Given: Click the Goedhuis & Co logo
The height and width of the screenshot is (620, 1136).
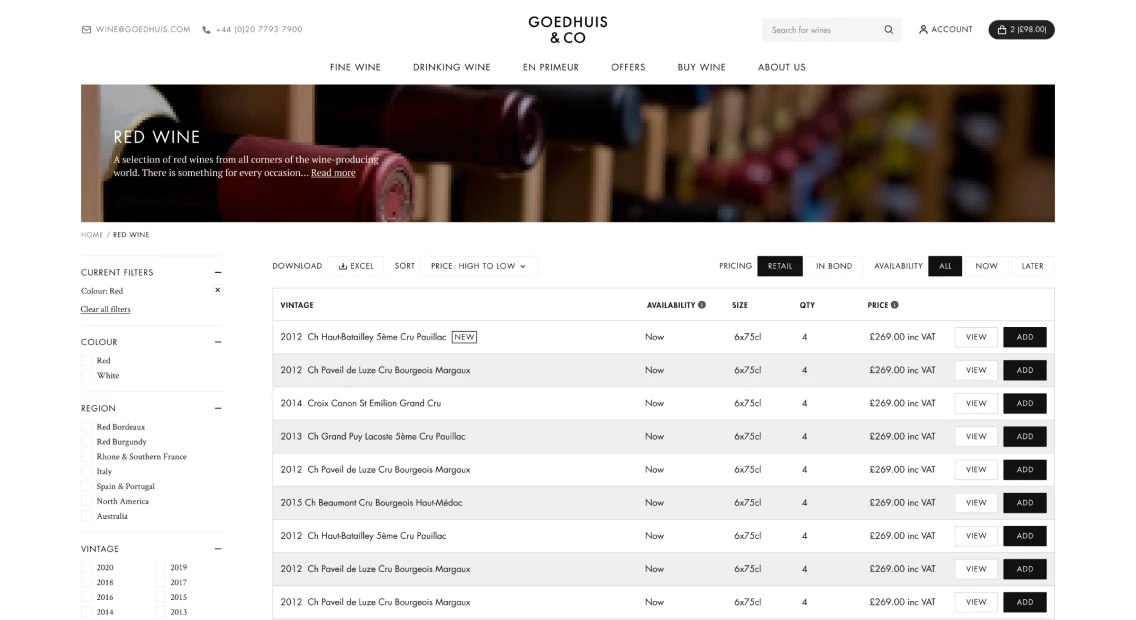Looking at the screenshot, I should (x=568, y=30).
